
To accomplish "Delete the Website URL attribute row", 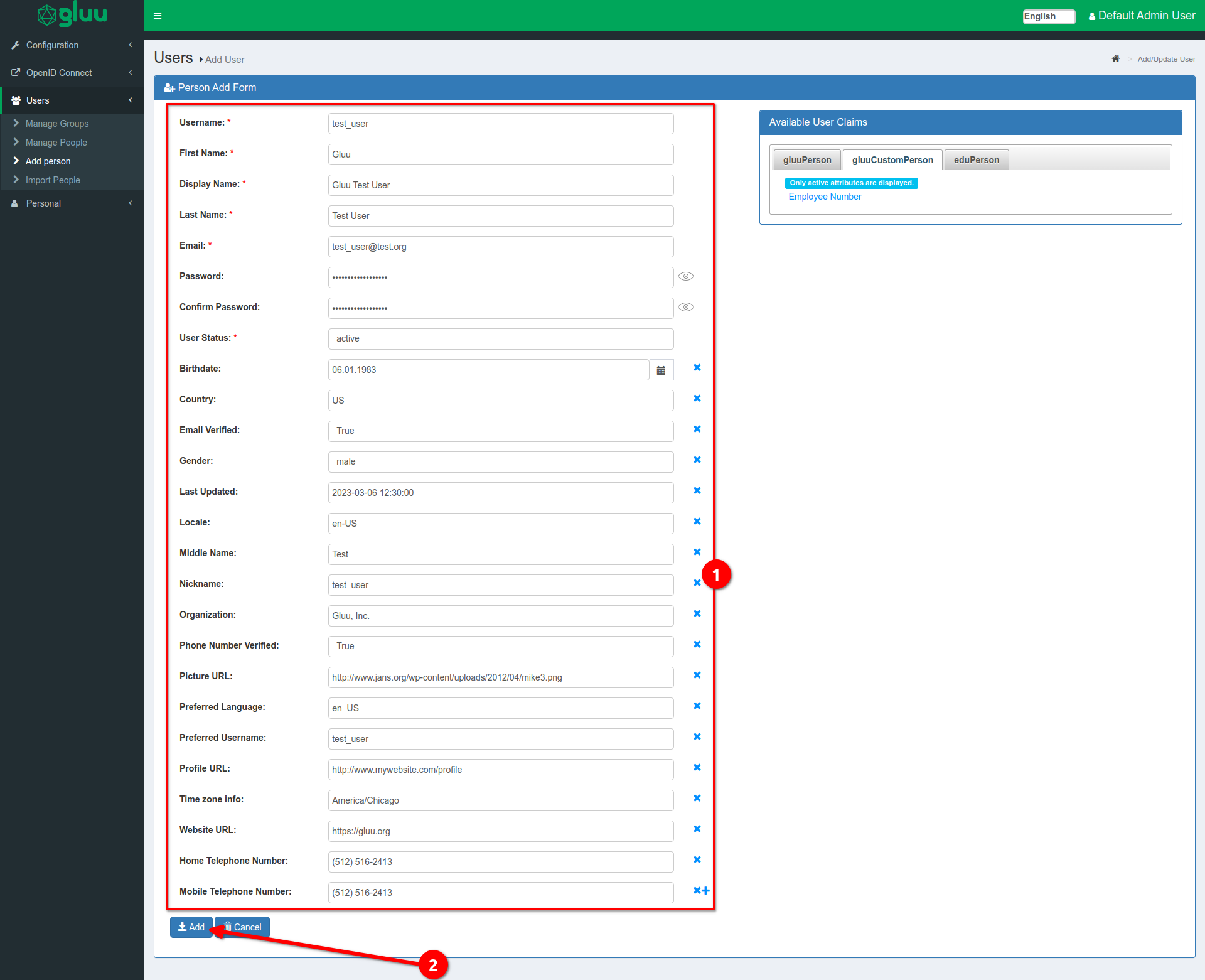I will (697, 829).
